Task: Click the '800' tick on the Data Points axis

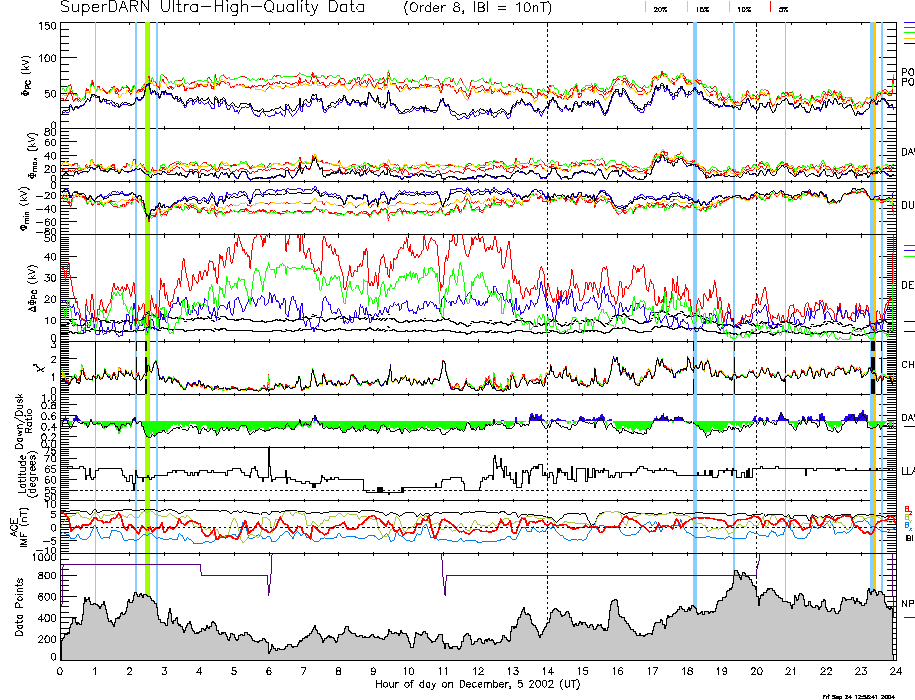Action: 48,576
